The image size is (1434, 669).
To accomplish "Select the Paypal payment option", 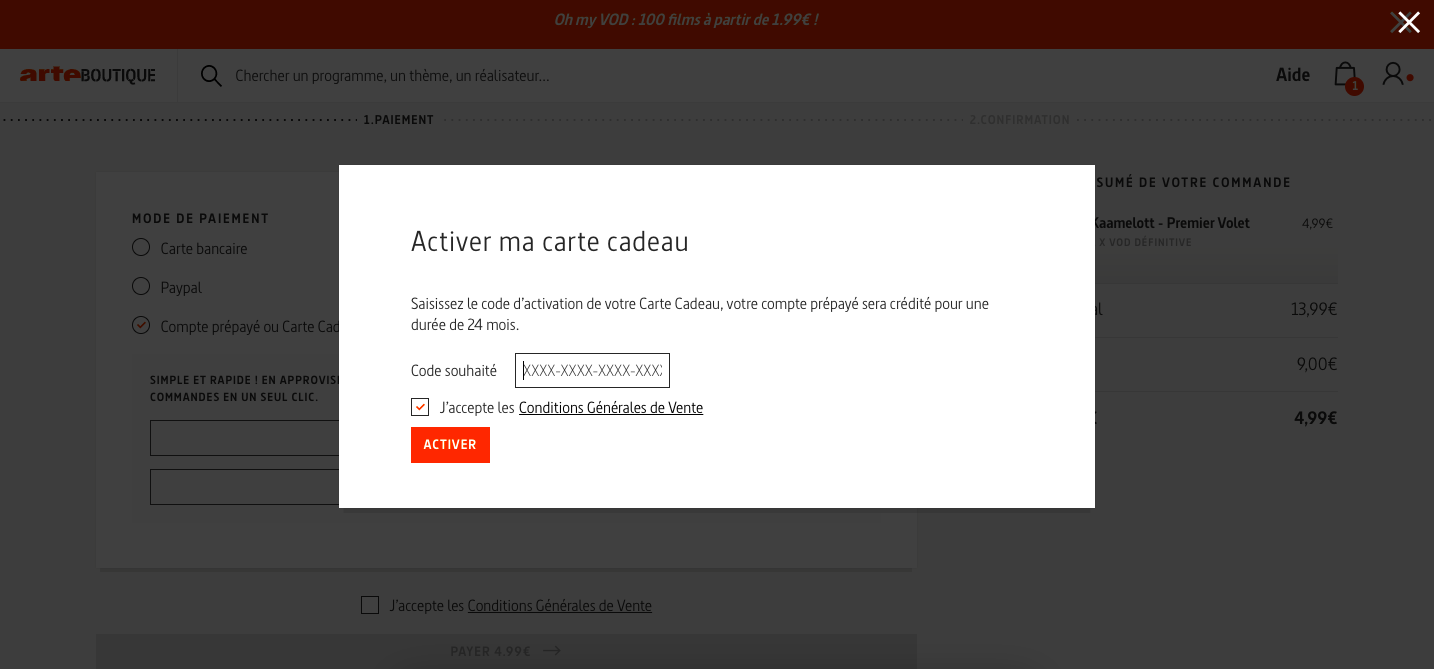I will [141, 287].
